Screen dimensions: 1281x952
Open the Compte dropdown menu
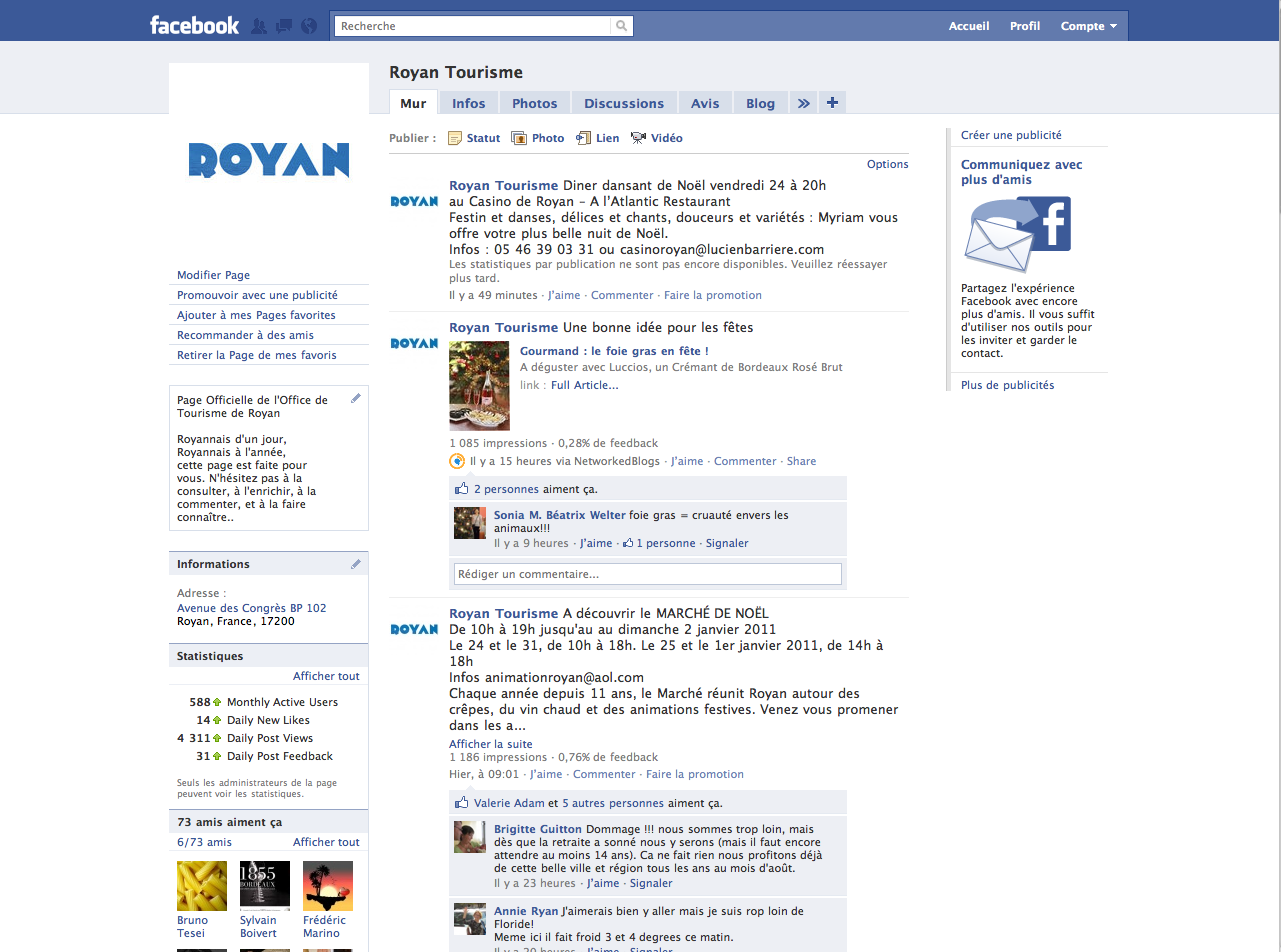[x=1089, y=26]
